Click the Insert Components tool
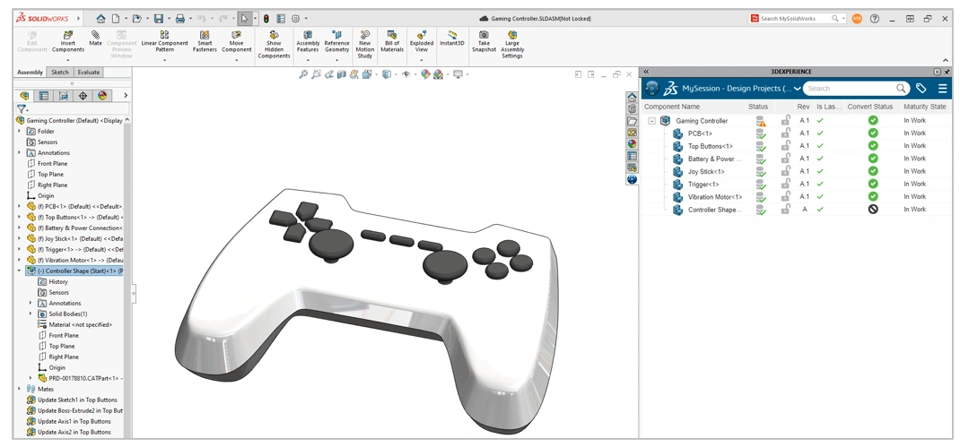This screenshot has width=960, height=447. [x=68, y=42]
